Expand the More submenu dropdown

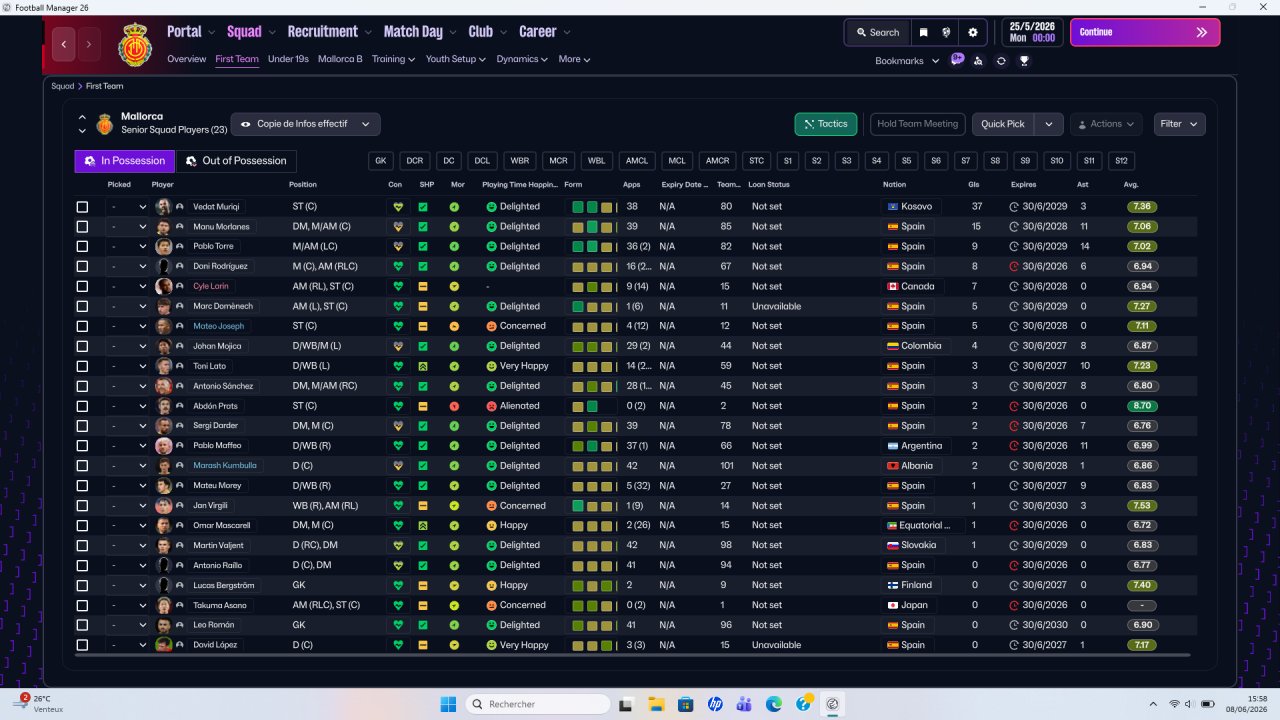point(574,59)
